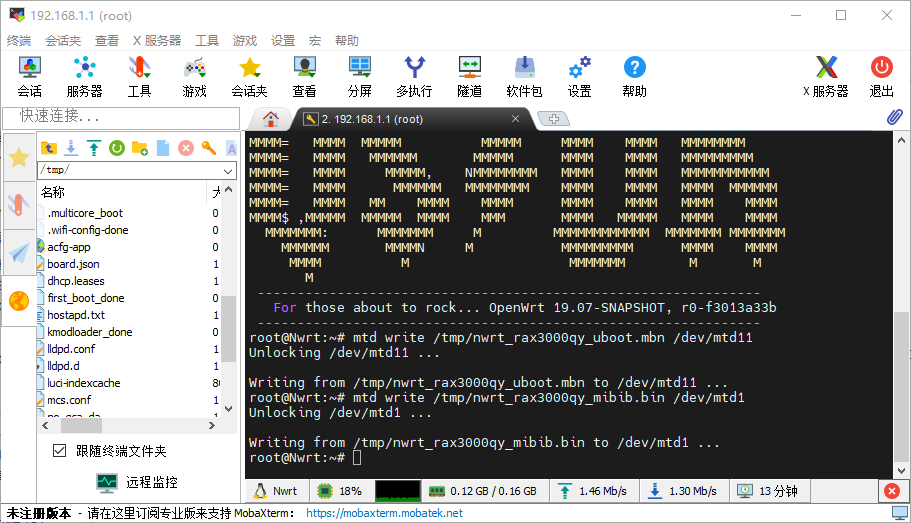Open the 设置 menu in menu bar
The height and width of the screenshot is (523, 911).
(283, 41)
